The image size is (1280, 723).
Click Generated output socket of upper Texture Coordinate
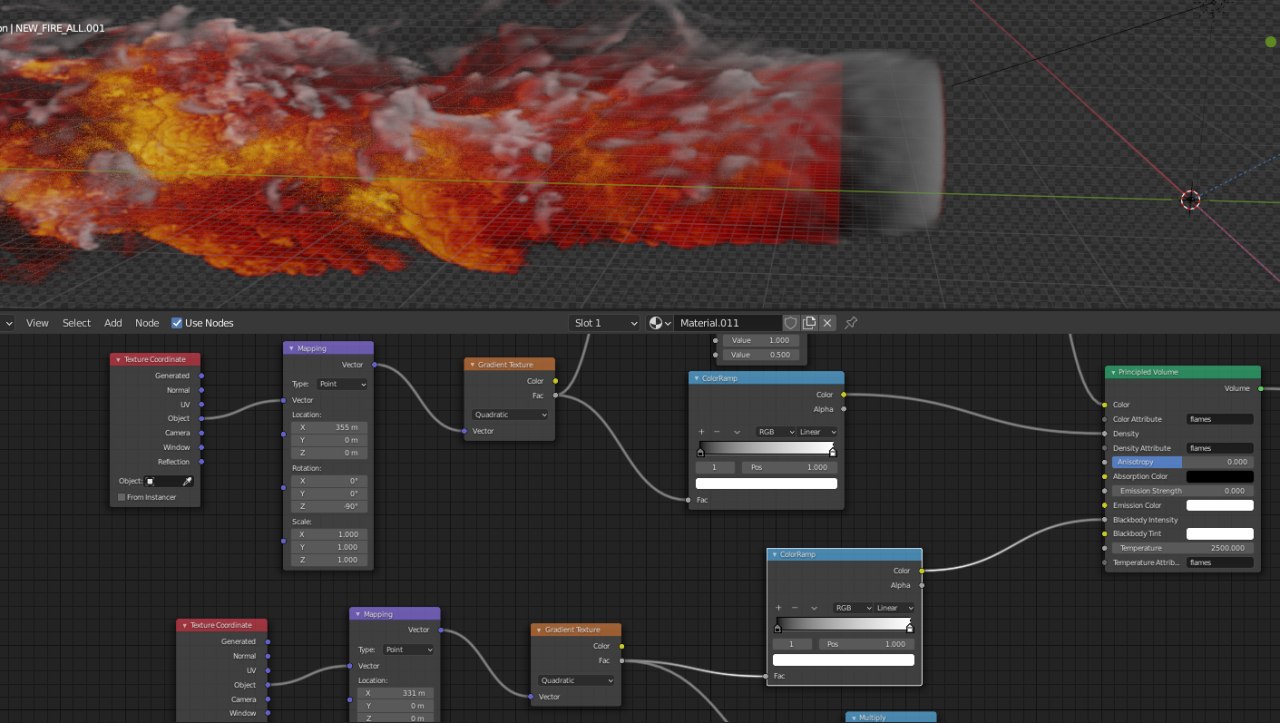(x=202, y=376)
